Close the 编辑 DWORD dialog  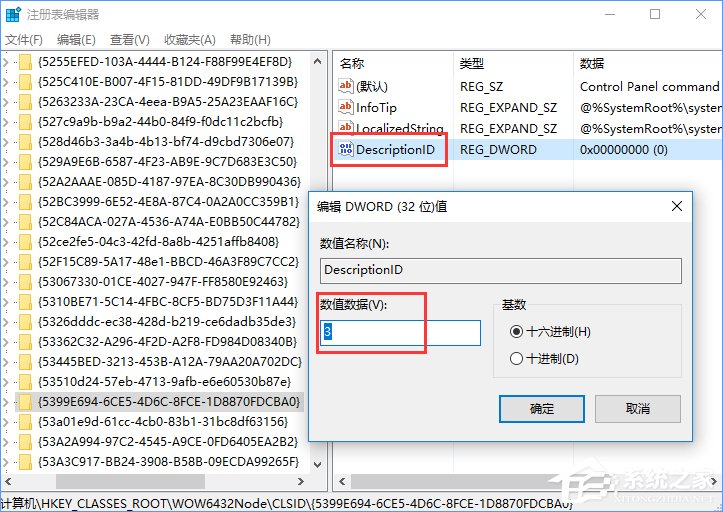[676, 206]
